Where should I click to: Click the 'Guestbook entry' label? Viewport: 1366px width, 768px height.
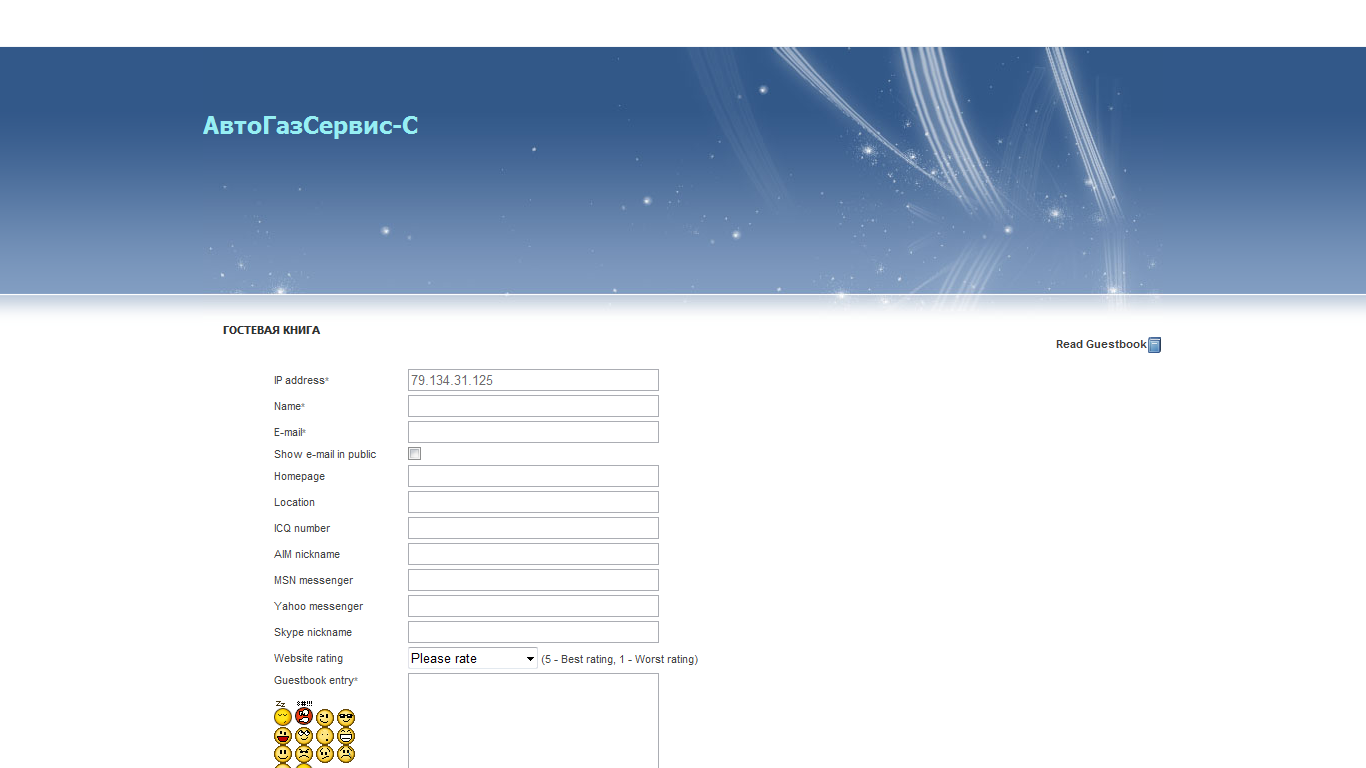point(314,680)
